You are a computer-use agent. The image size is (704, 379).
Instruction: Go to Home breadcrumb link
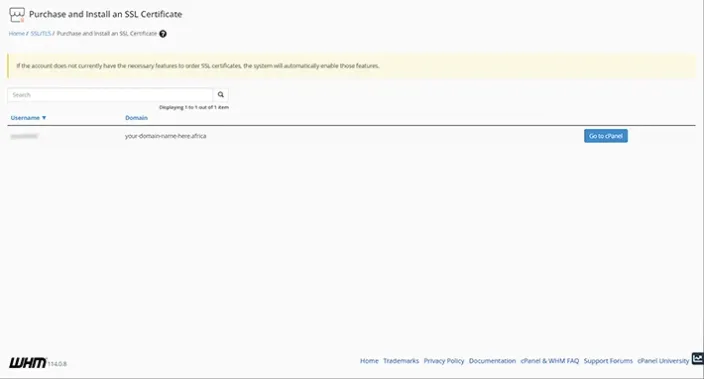coord(17,34)
